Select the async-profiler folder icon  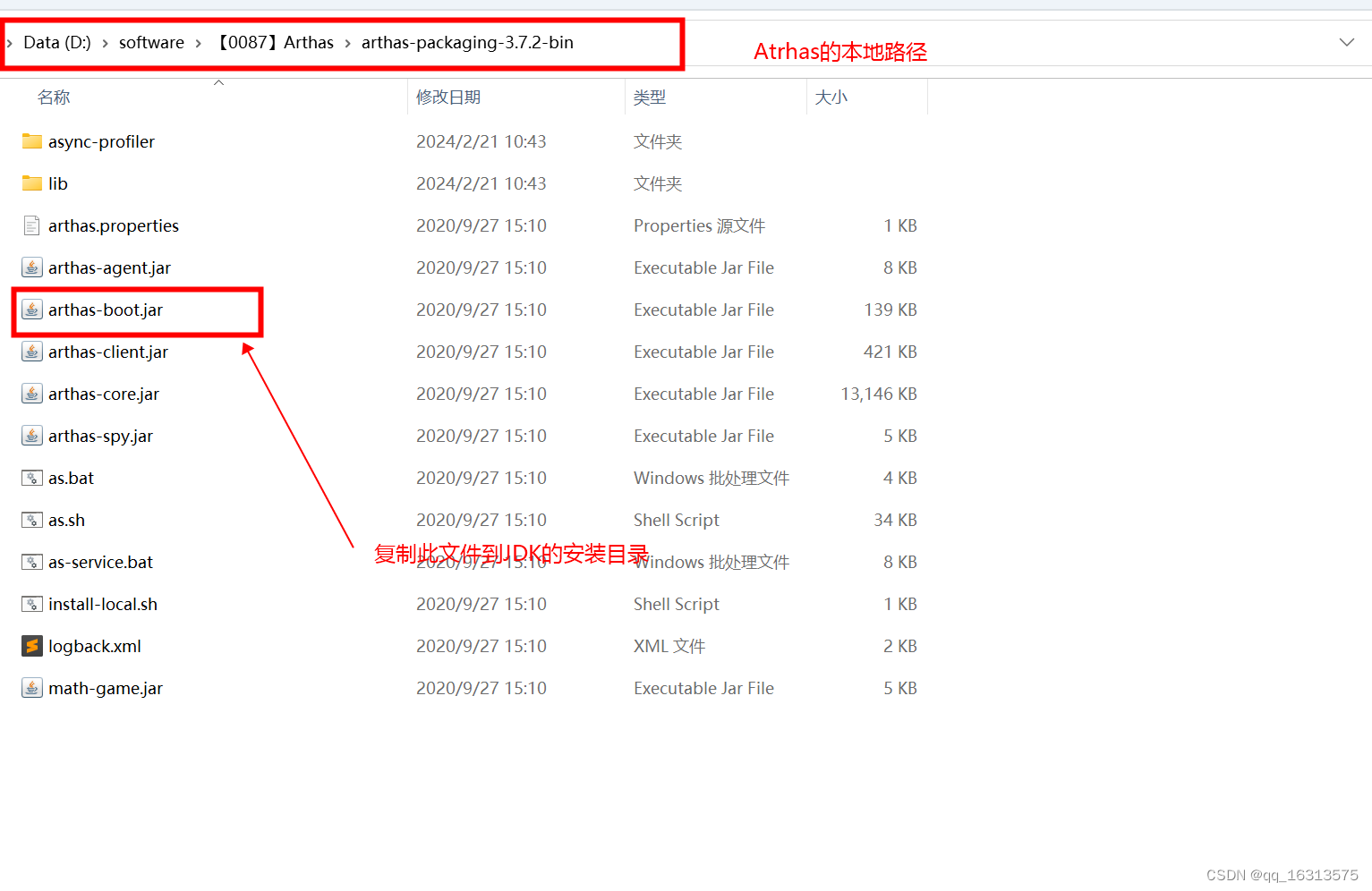click(x=32, y=140)
